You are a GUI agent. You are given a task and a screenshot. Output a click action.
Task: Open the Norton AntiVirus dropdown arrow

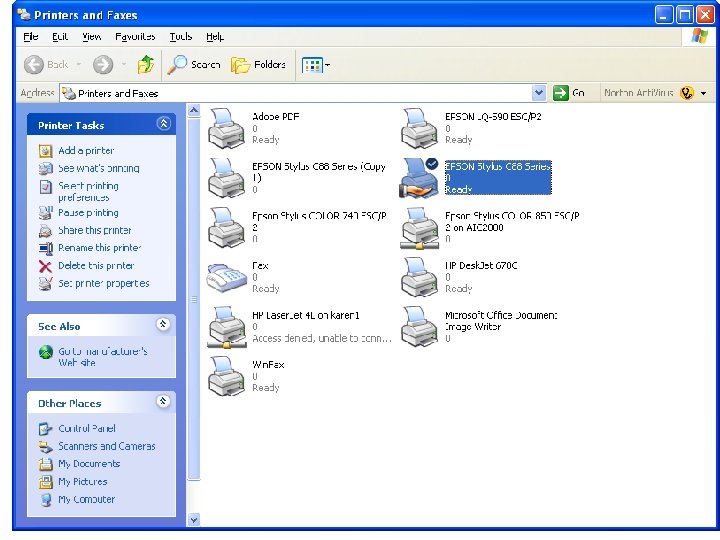(x=703, y=93)
